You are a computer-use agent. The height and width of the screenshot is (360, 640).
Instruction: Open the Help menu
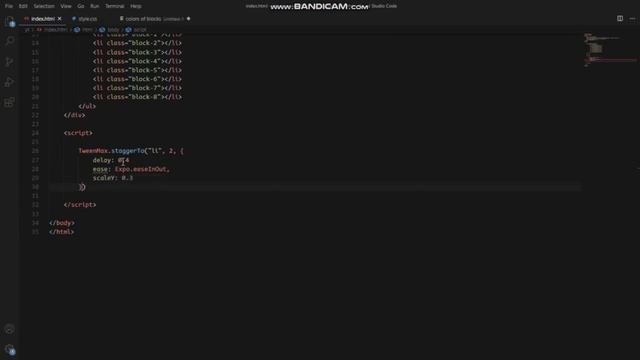click(x=136, y=6)
